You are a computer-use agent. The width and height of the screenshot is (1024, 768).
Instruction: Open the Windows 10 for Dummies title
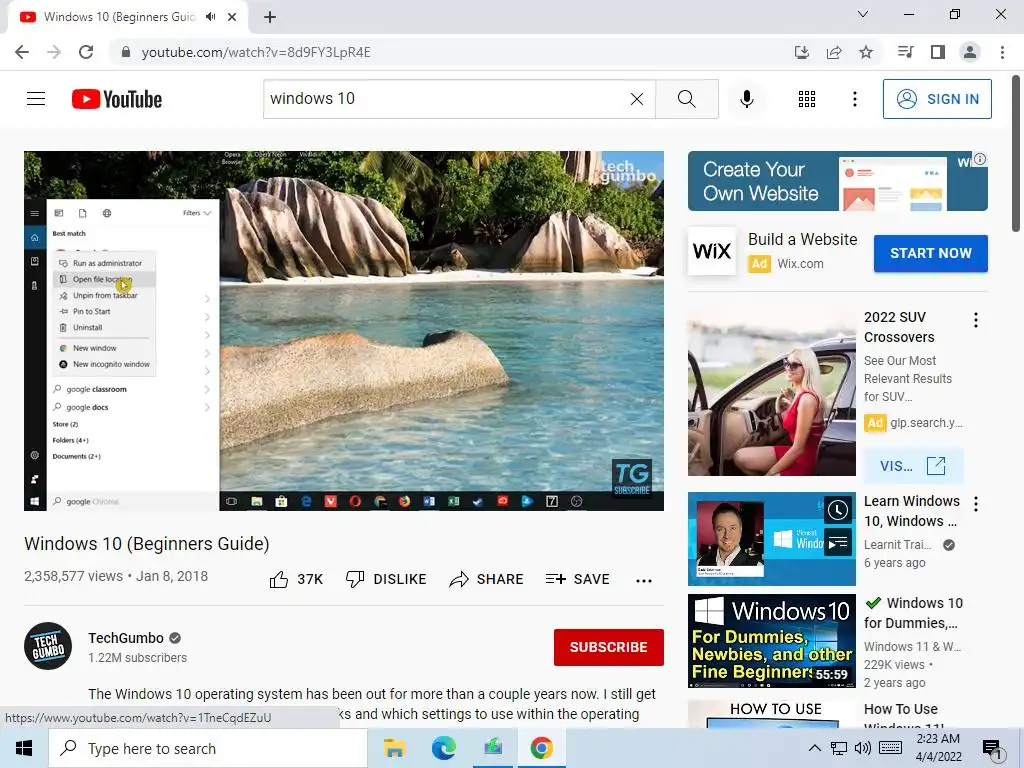913,613
